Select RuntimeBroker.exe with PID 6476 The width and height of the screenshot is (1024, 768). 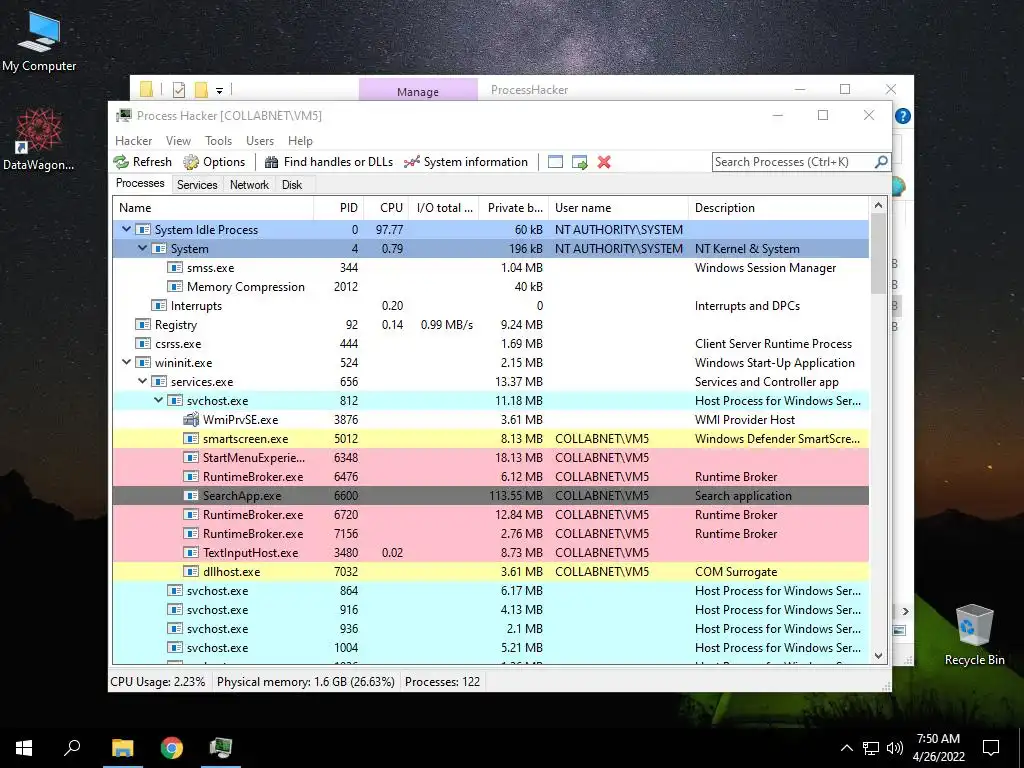click(490, 477)
